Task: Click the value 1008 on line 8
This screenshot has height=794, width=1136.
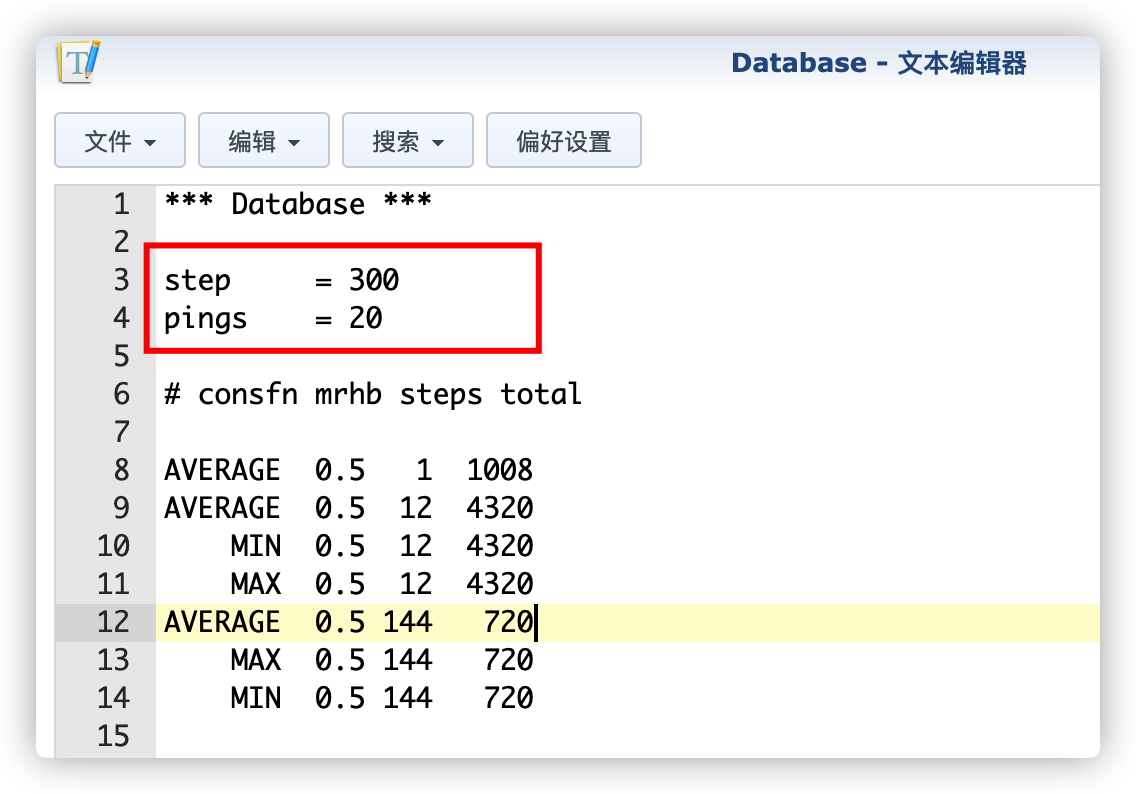Action: [x=499, y=471]
